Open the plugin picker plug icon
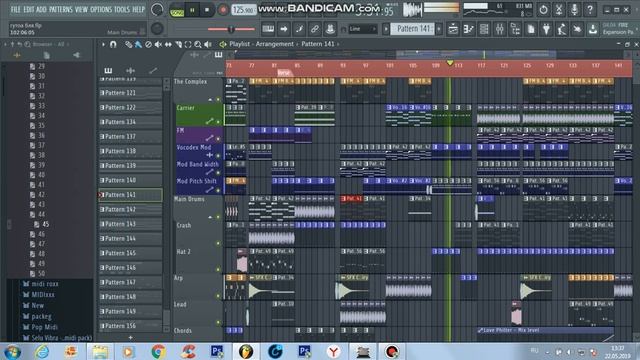 (546, 29)
